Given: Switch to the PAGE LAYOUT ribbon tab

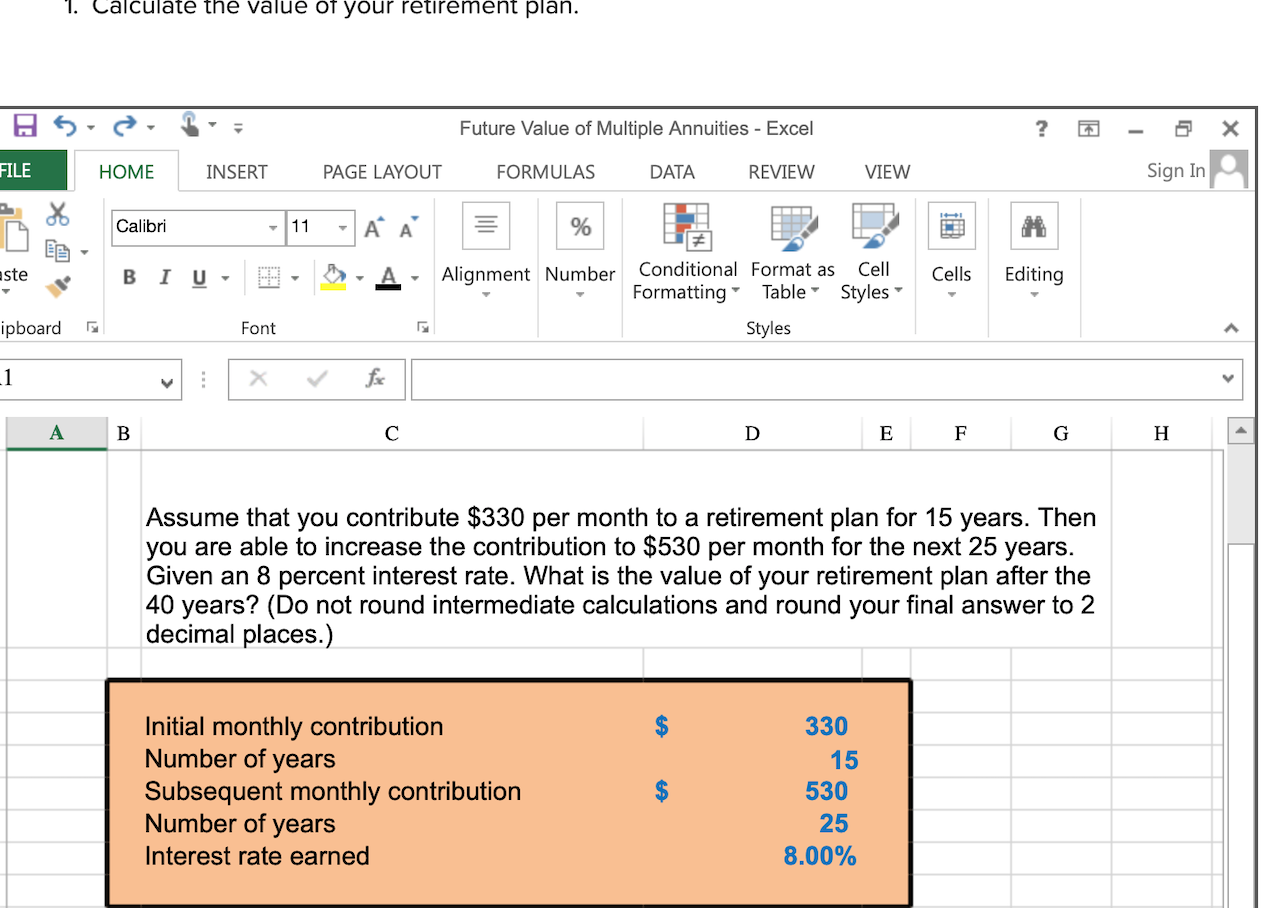Looking at the screenshot, I should point(381,171).
